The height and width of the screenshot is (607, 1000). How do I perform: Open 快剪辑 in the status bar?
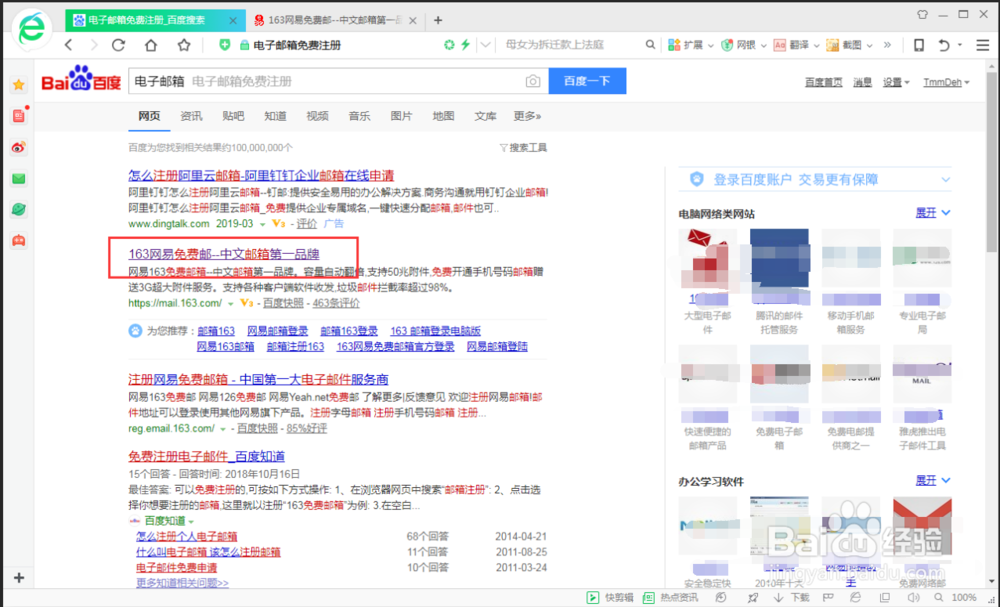coord(611,597)
